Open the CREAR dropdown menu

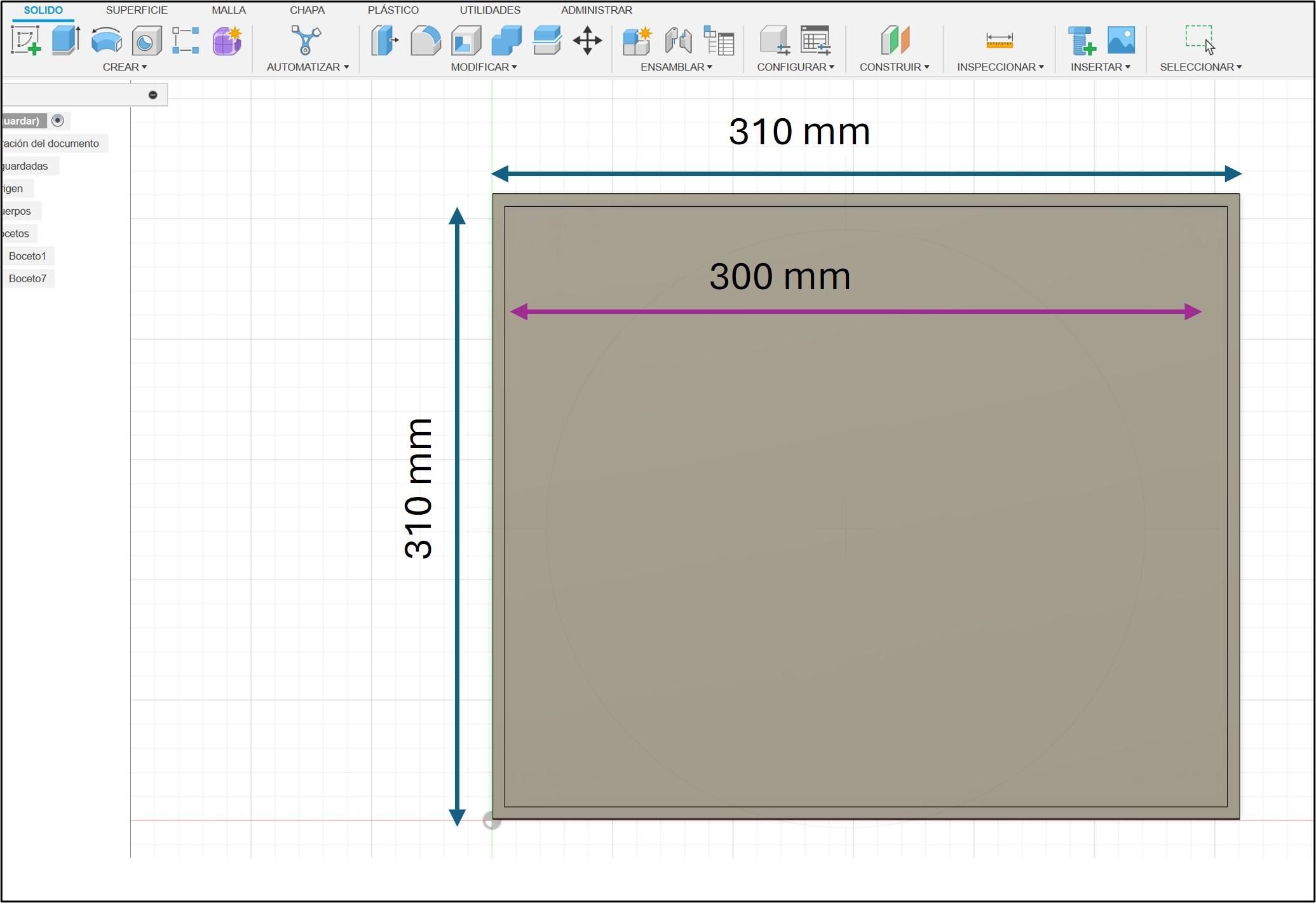[x=125, y=67]
